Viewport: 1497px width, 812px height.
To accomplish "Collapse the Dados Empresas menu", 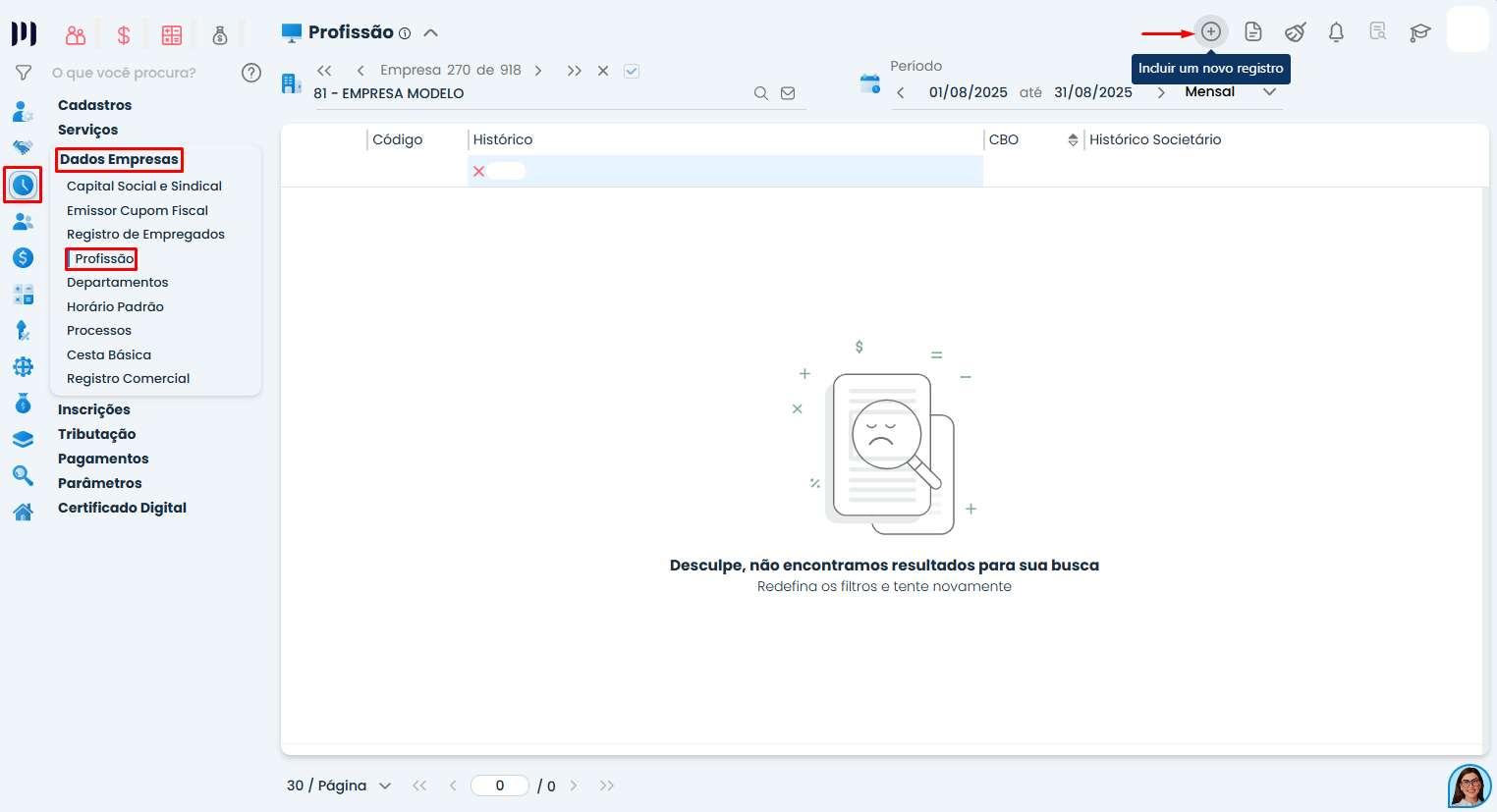I will click(x=119, y=159).
